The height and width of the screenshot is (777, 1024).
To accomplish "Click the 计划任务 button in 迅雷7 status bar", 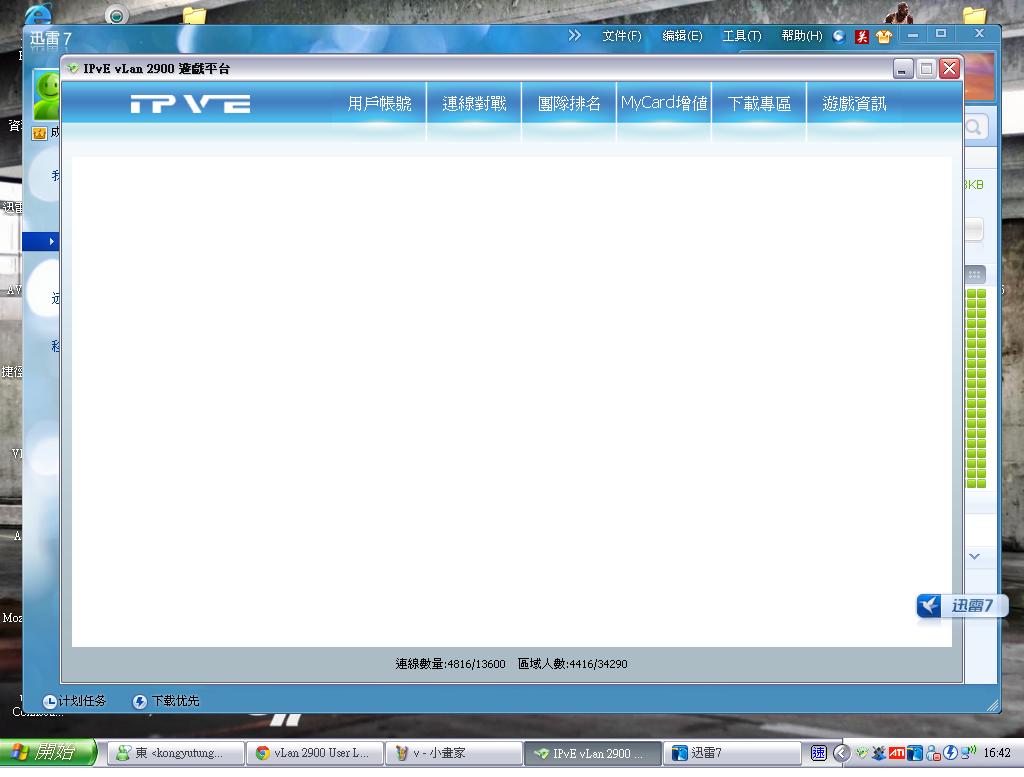I will point(74,701).
